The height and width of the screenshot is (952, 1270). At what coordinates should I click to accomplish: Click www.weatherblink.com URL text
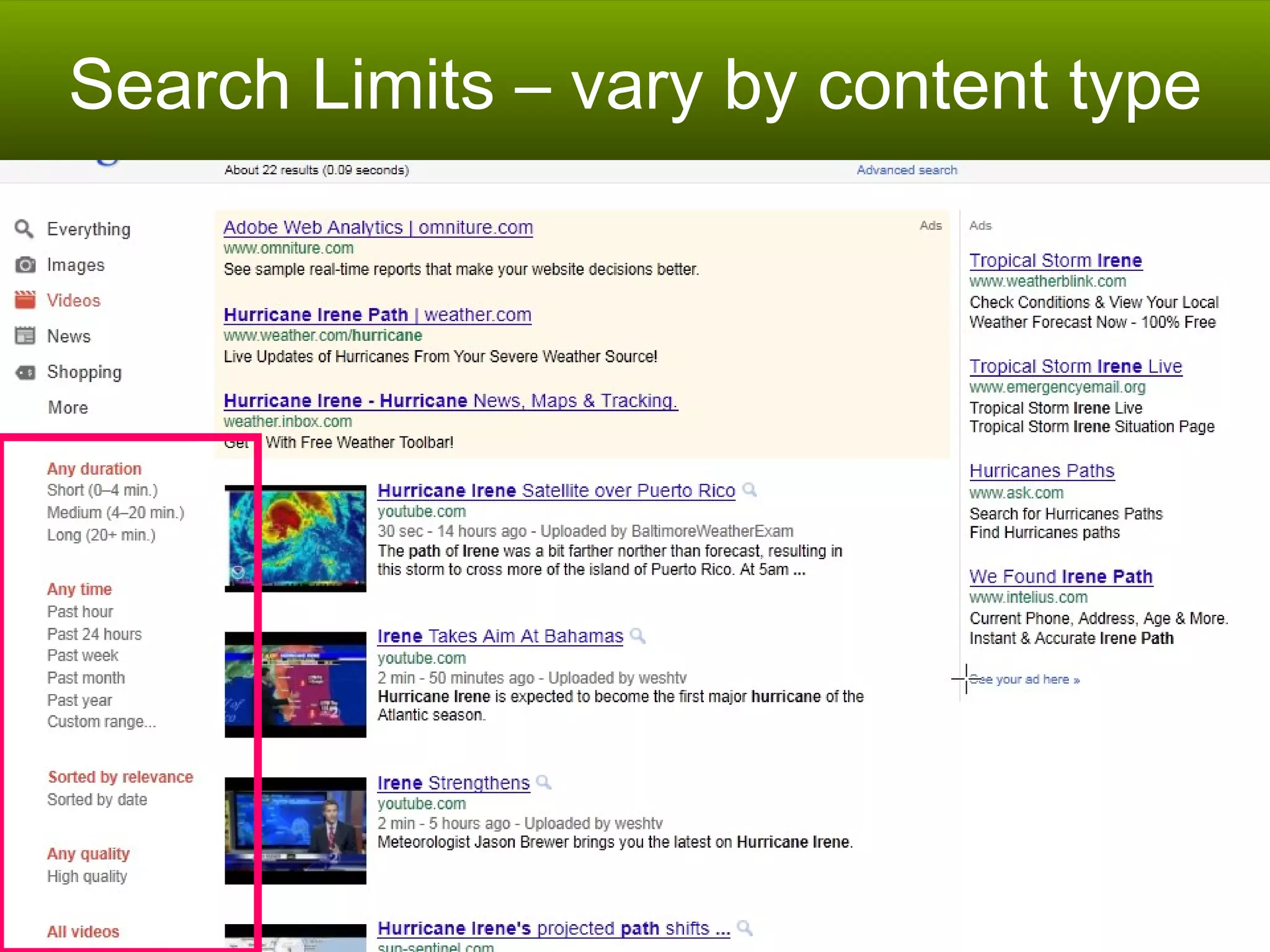click(x=1047, y=281)
